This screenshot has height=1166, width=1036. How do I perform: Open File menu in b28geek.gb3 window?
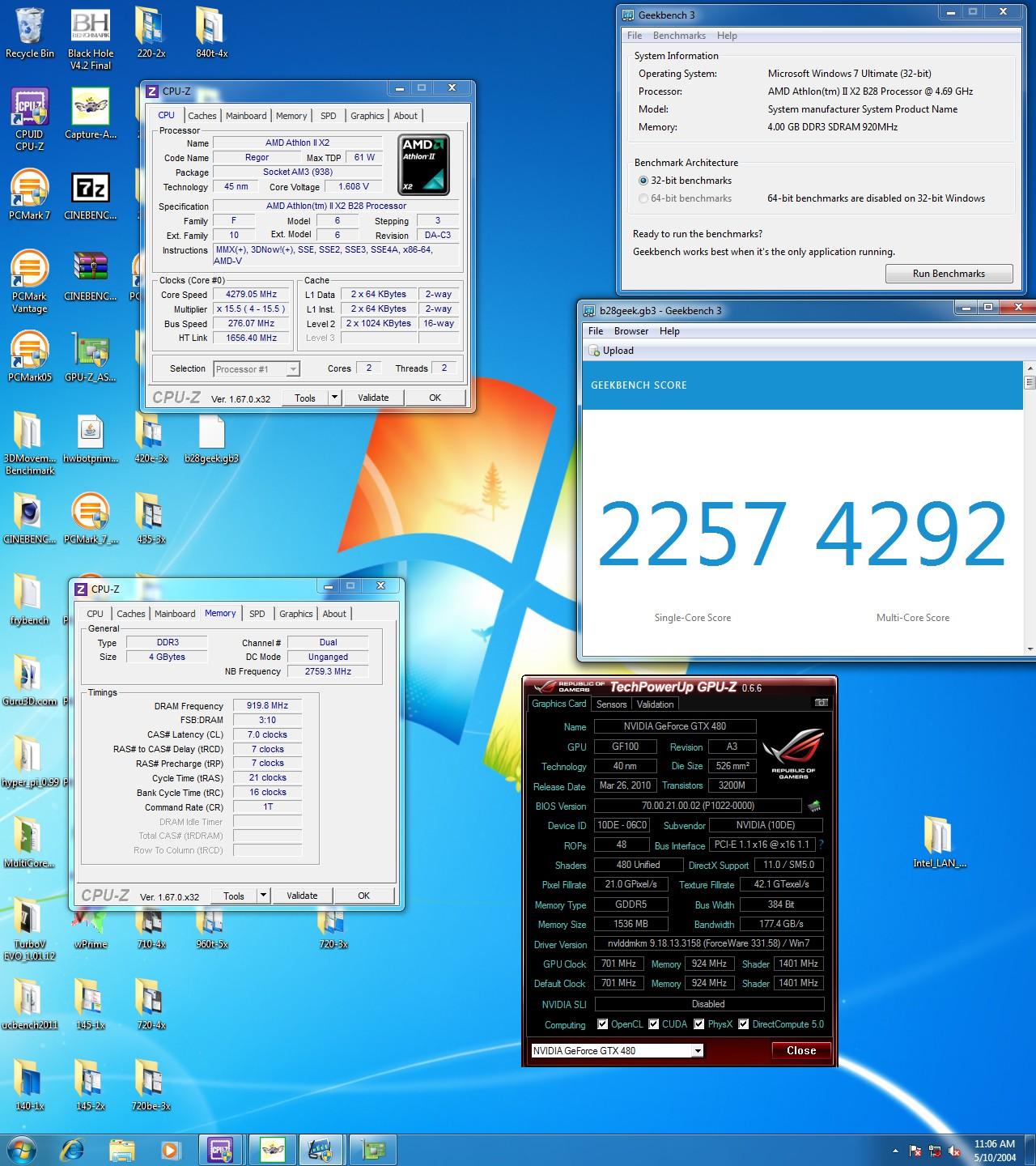[596, 331]
